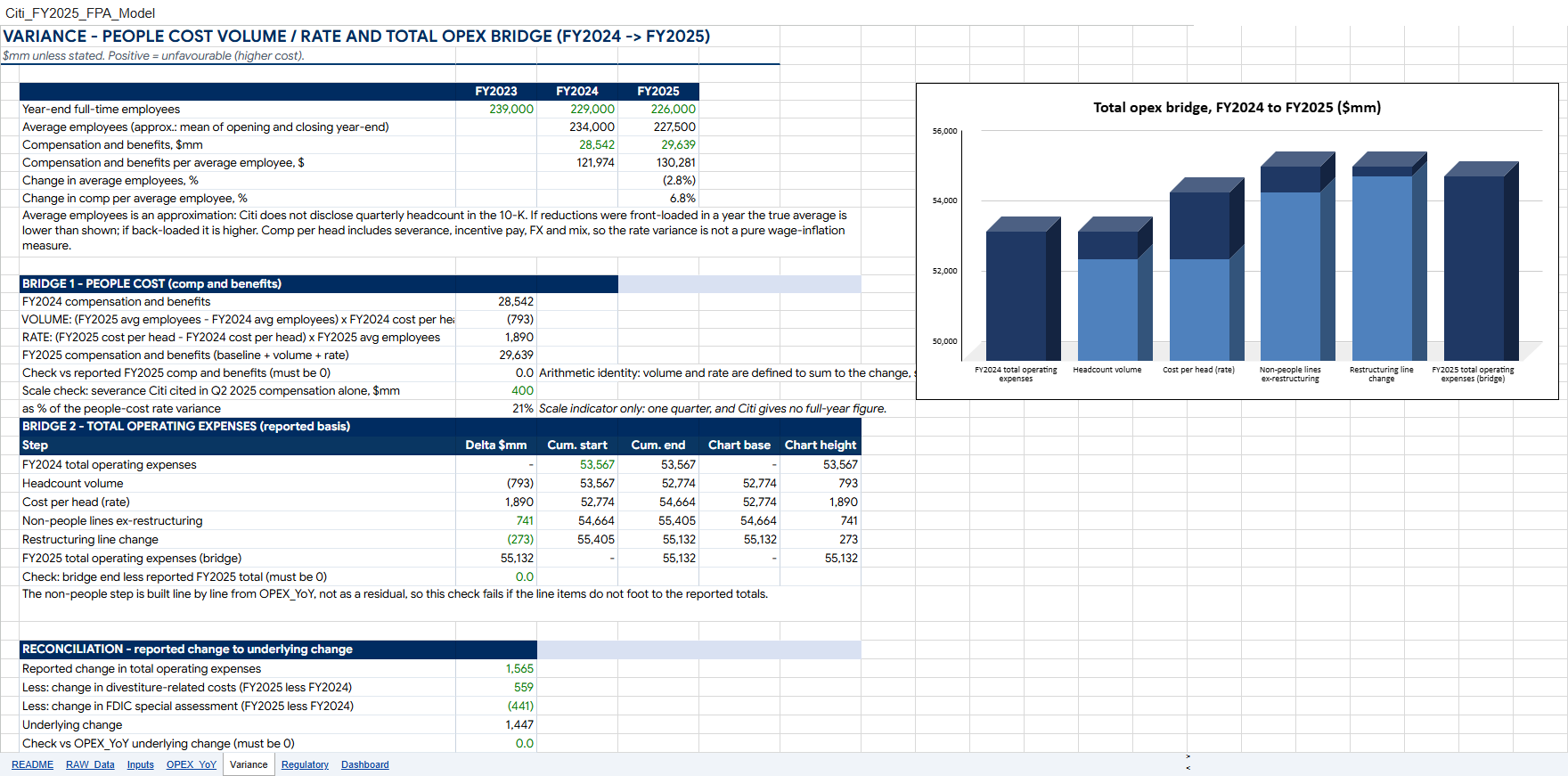Click the 'Scale indicator only' italic note
Image resolution: width=1568 pixels, height=776 pixels.
click(x=713, y=408)
